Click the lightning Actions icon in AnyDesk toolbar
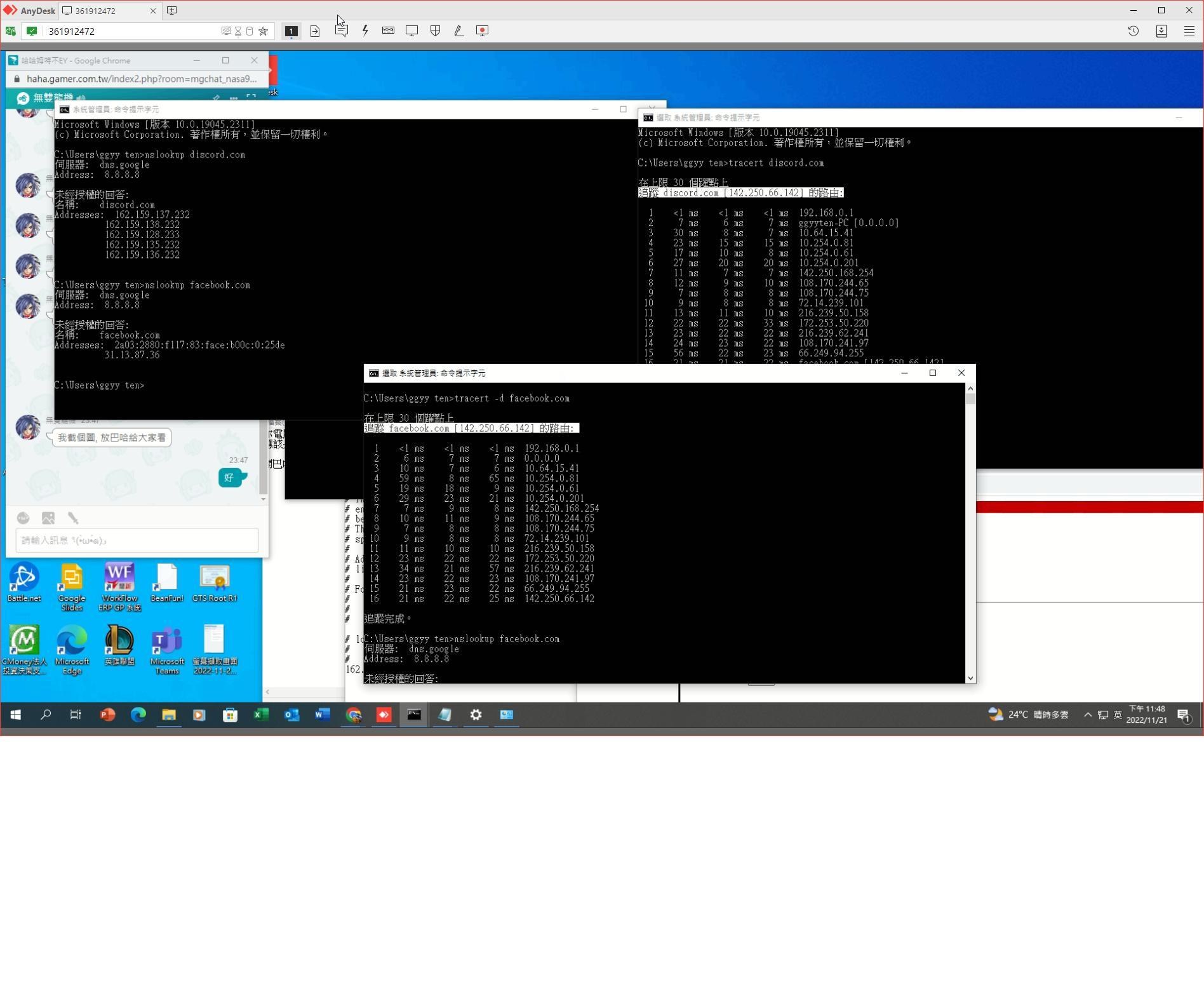Image resolution: width=1204 pixels, height=1001 pixels. [x=365, y=30]
